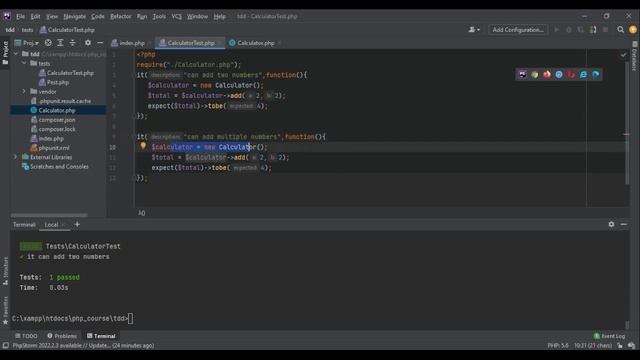The height and width of the screenshot is (360, 640).
Task: Open the TODO tool window tab
Action: click(x=26, y=336)
